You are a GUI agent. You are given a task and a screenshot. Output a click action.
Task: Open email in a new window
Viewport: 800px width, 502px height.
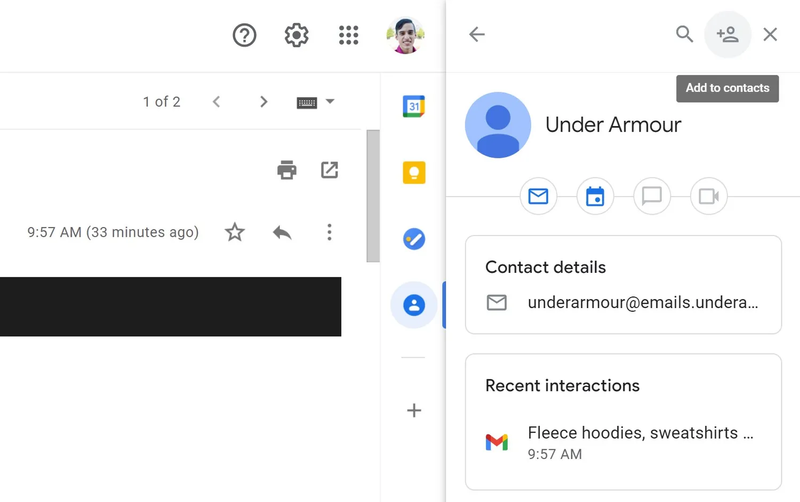(330, 170)
